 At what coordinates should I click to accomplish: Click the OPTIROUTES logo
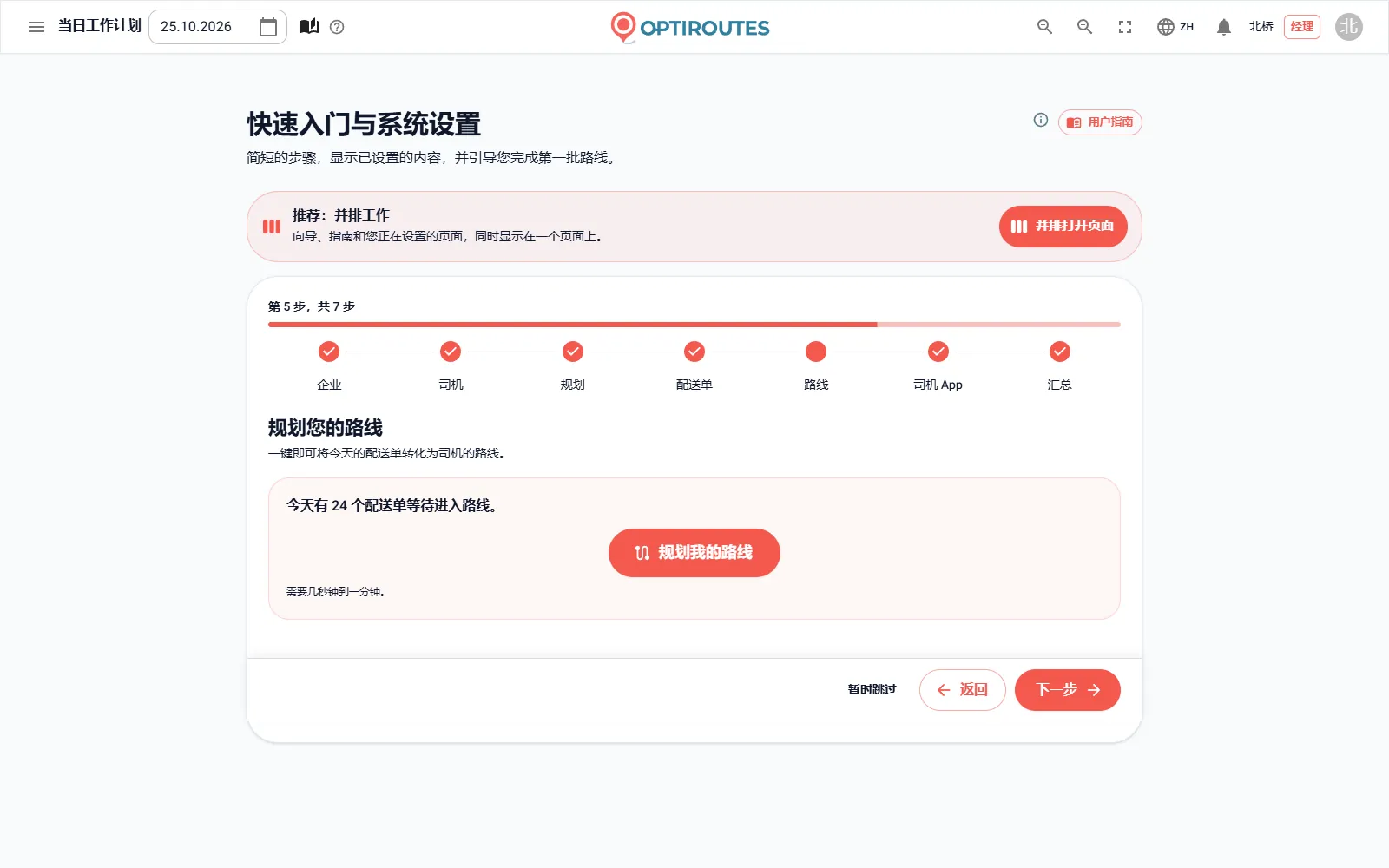pyautogui.click(x=690, y=27)
